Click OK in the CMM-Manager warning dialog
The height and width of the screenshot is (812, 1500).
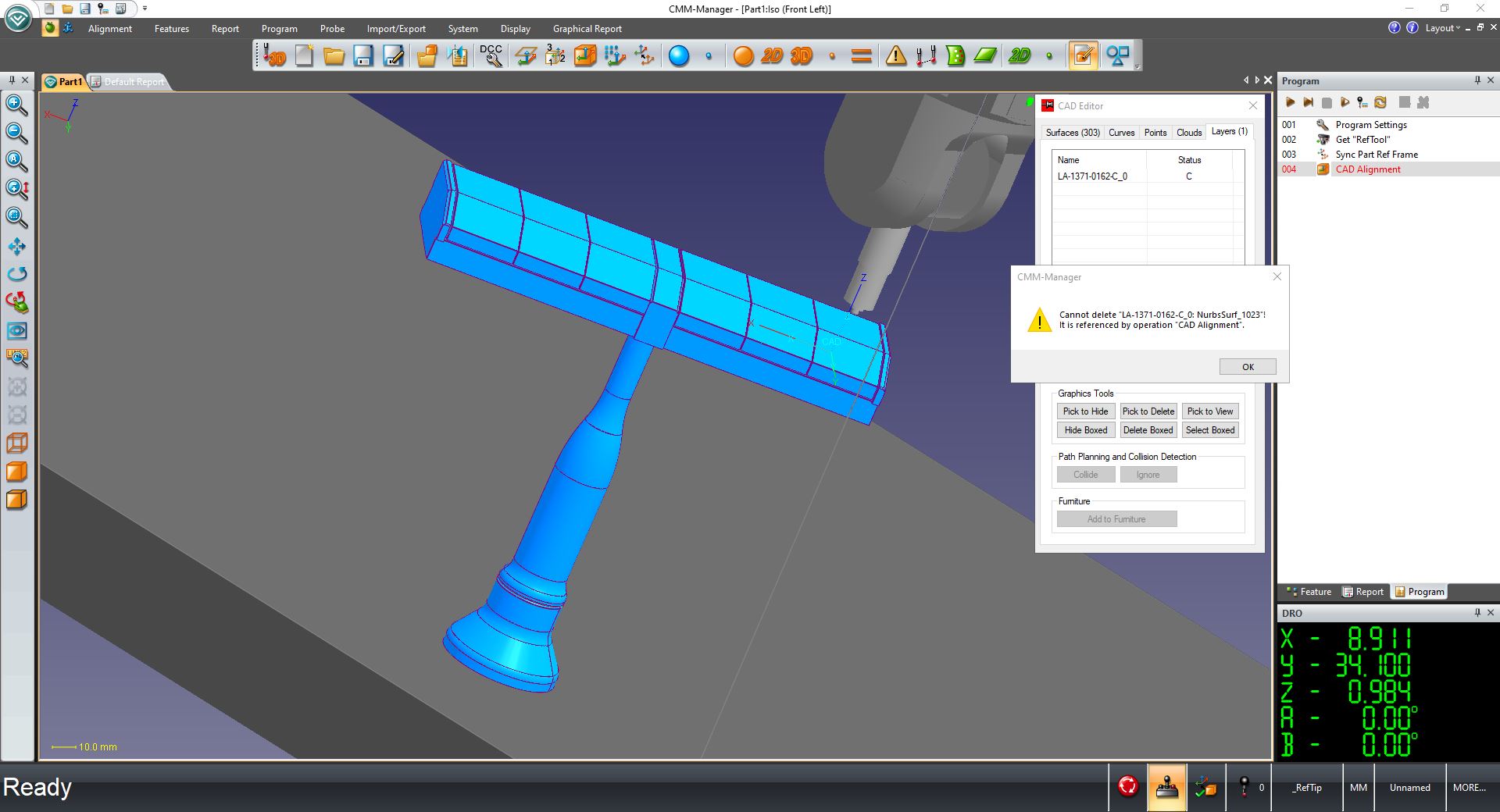(1248, 367)
